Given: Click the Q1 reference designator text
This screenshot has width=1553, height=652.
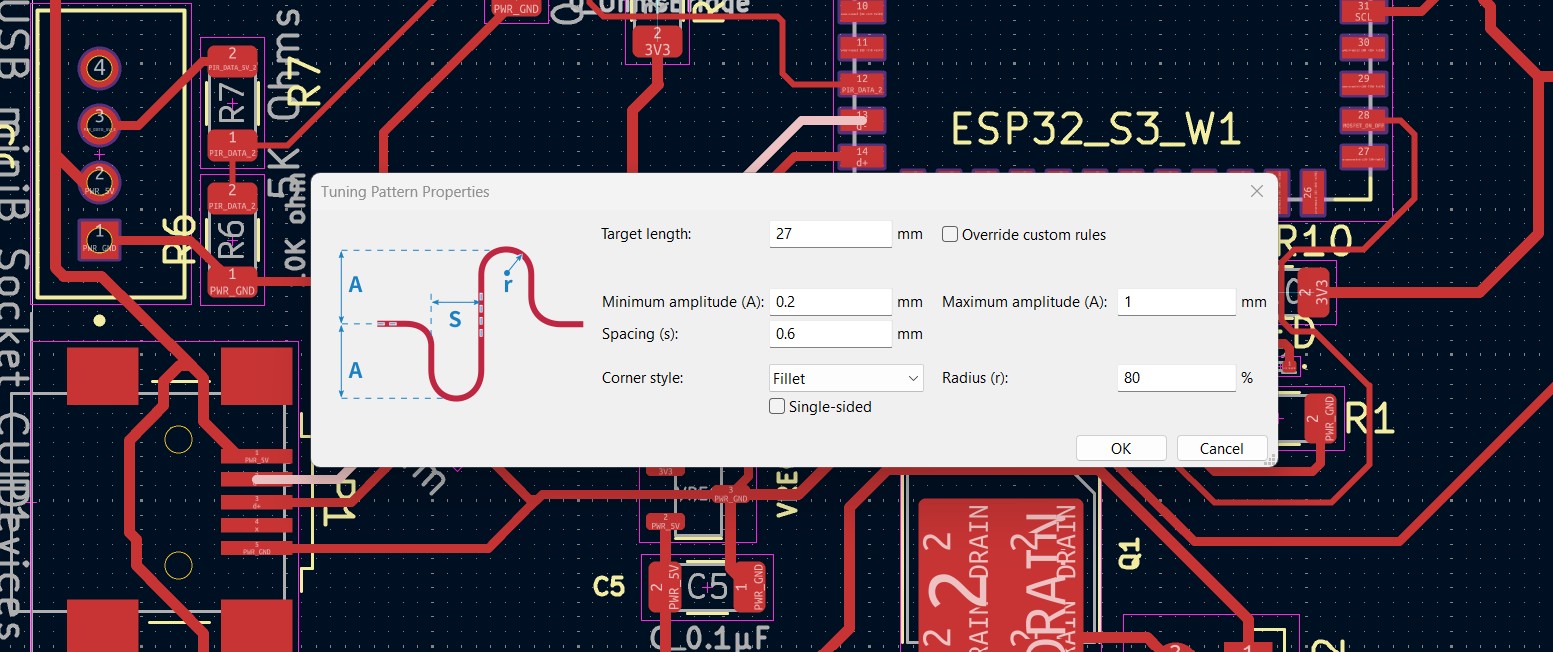Looking at the screenshot, I should (1130, 552).
